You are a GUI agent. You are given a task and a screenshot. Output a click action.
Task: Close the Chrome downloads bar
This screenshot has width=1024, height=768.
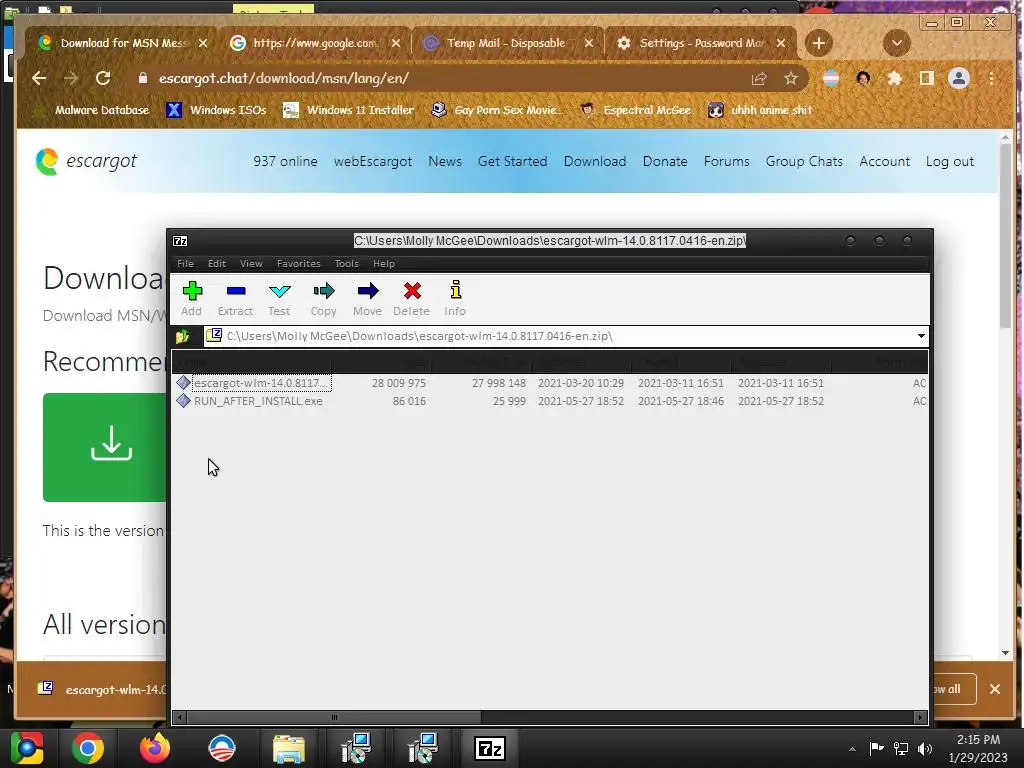coord(995,689)
